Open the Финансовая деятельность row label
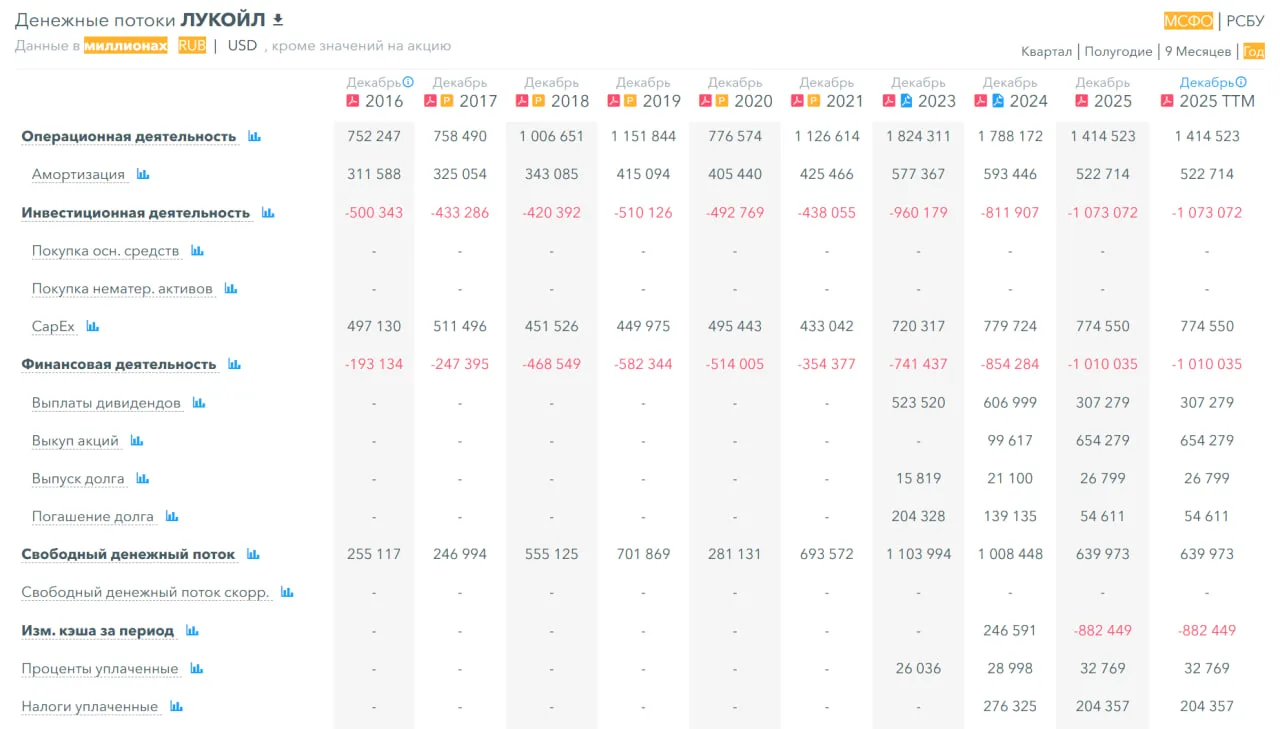1280x729 pixels. (x=119, y=364)
